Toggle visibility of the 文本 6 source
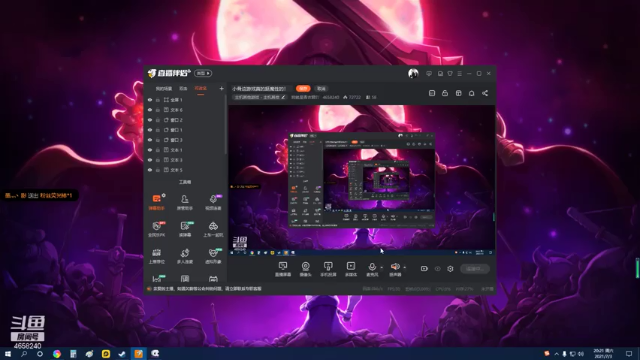The width and height of the screenshot is (640, 360). point(150,110)
